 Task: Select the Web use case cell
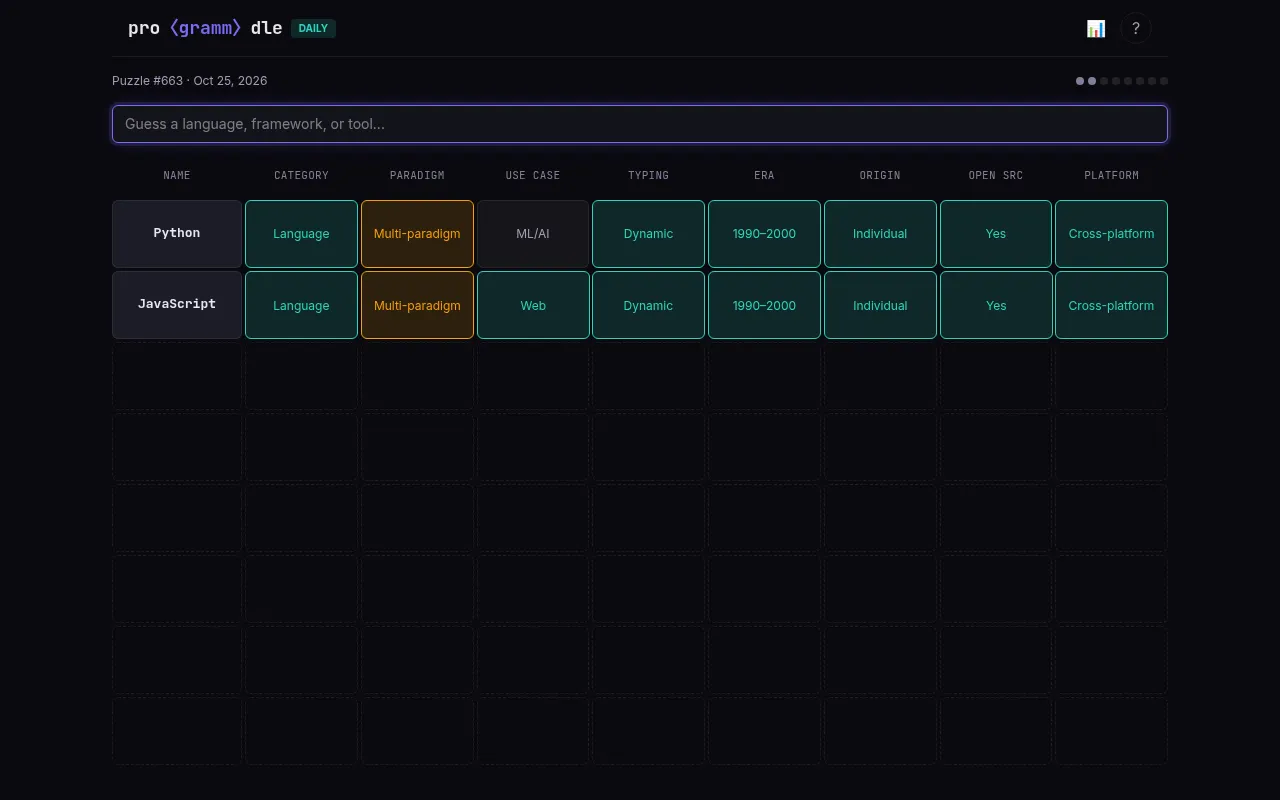(533, 305)
